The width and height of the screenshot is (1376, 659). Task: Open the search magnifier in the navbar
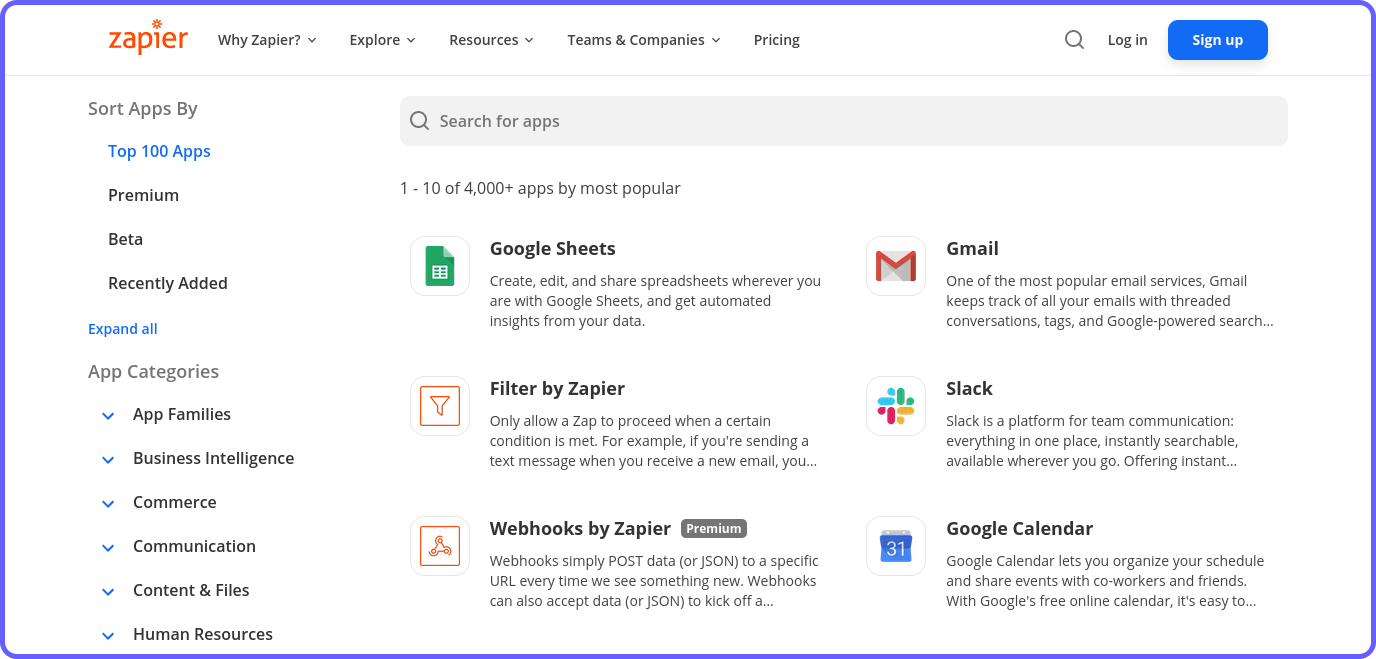click(x=1074, y=39)
